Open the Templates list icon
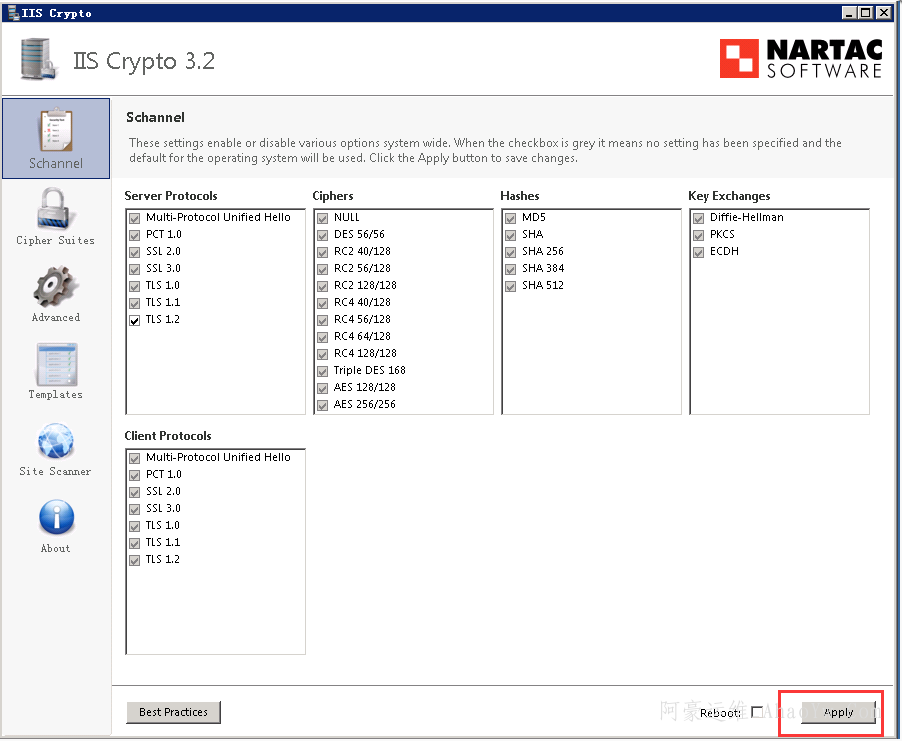Screen dimensions: 902x741 pos(56,364)
